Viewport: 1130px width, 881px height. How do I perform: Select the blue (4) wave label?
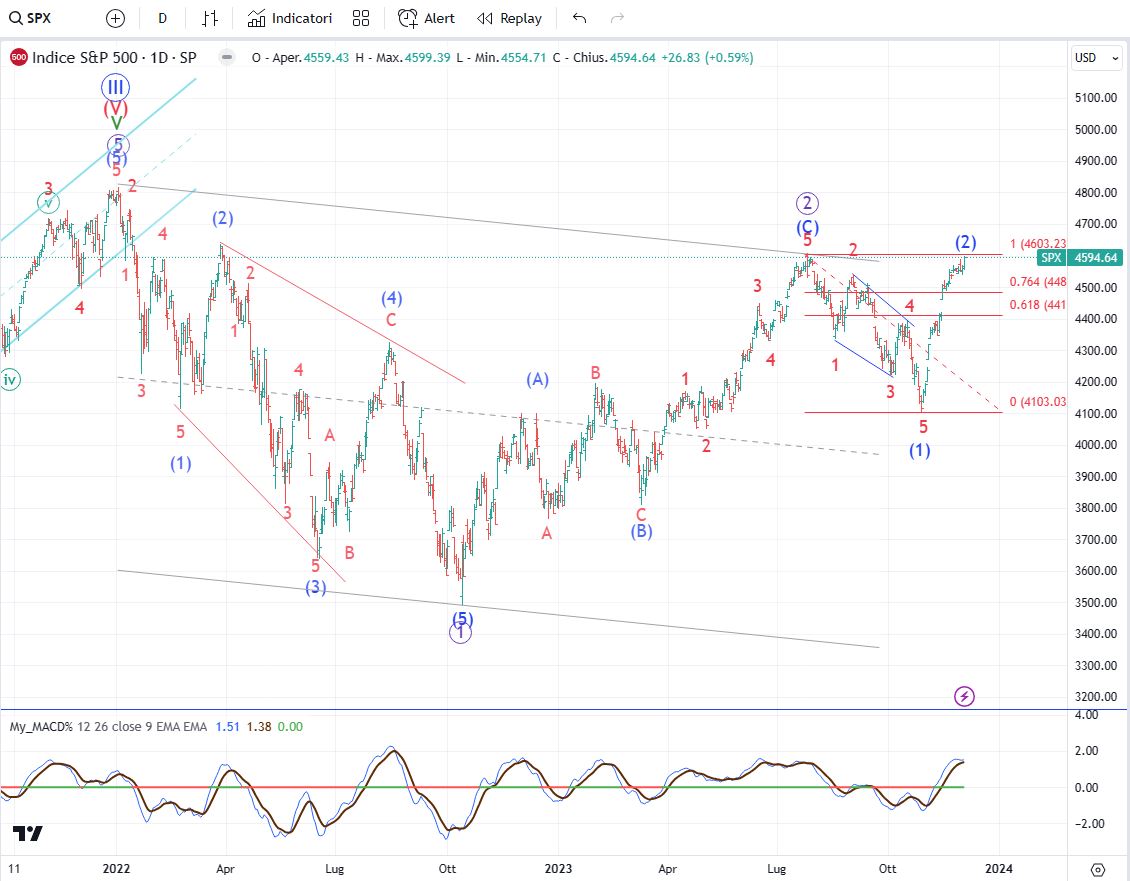(391, 298)
